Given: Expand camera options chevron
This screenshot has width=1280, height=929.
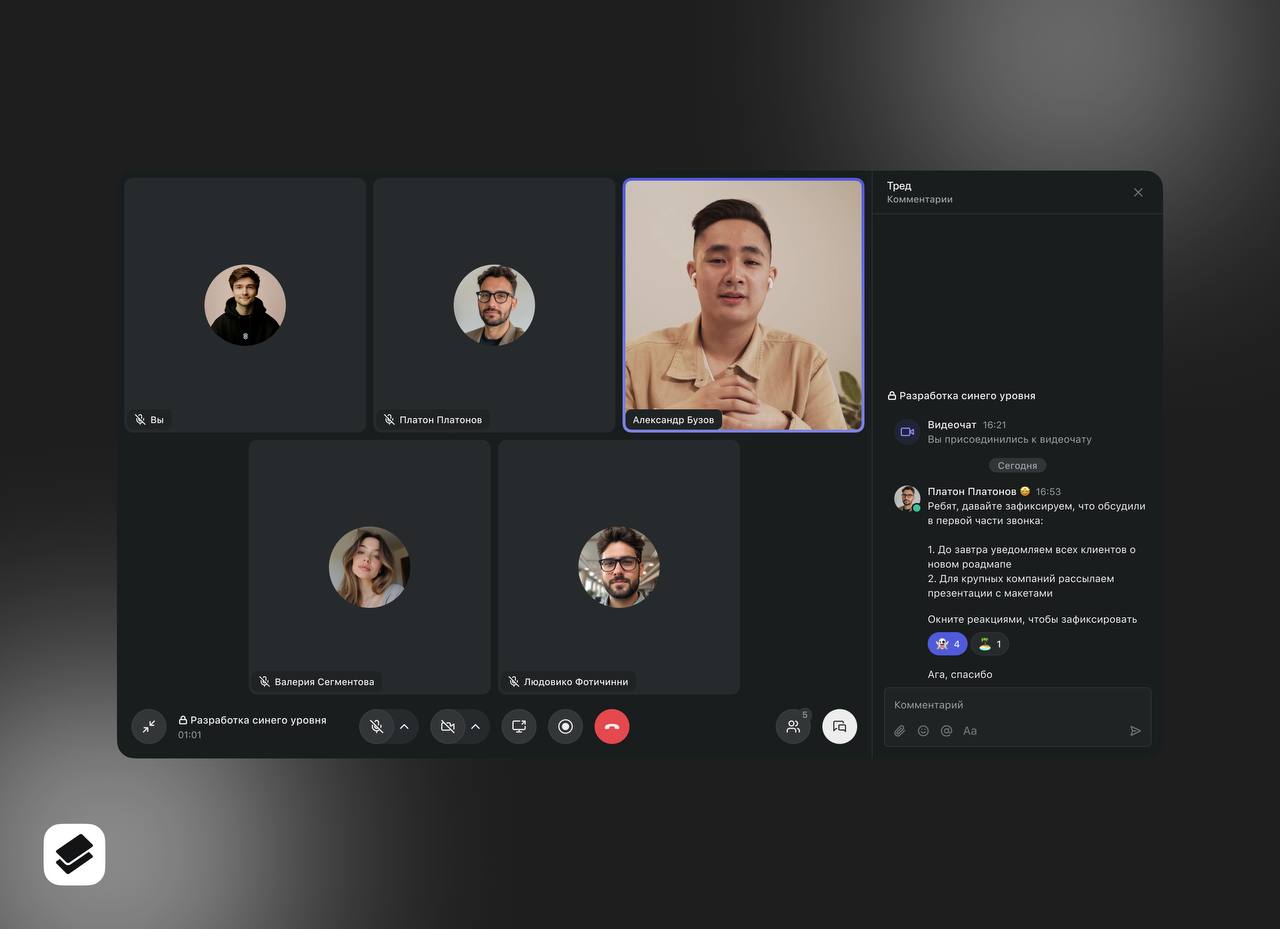Looking at the screenshot, I should coord(475,726).
